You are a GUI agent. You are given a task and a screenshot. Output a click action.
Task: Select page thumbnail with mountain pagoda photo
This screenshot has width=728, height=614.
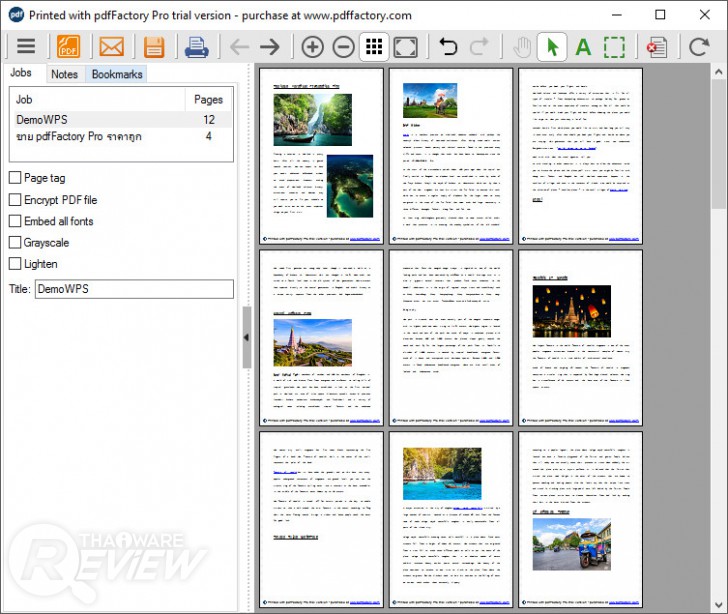pyautogui.click(x=321, y=338)
